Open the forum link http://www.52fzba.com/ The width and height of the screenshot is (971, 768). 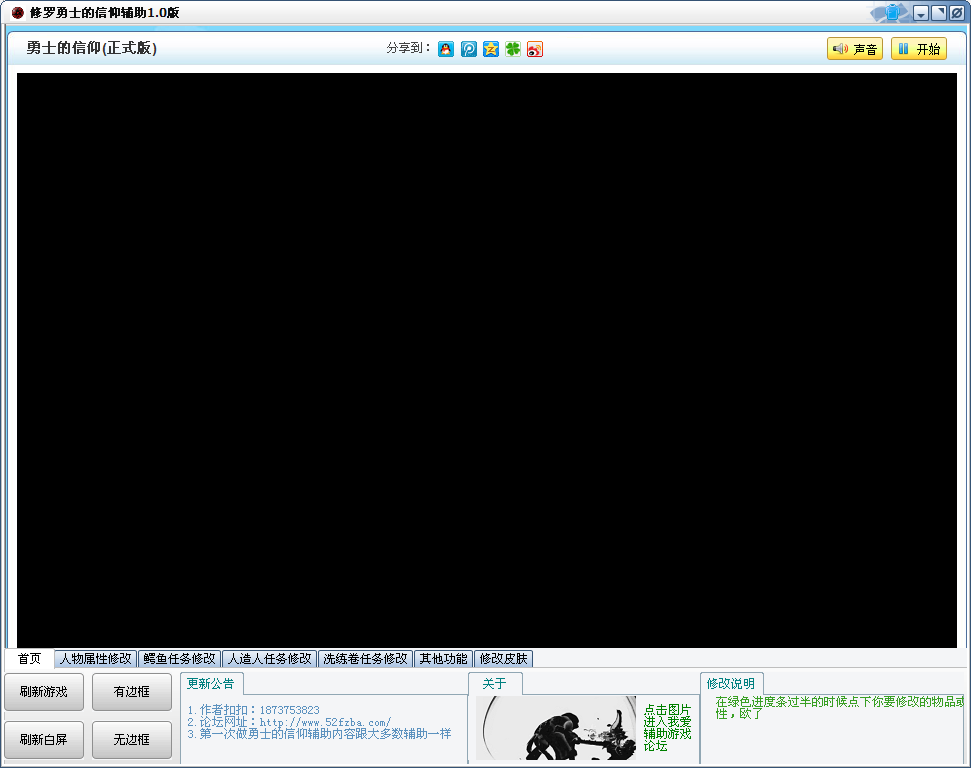click(325, 722)
